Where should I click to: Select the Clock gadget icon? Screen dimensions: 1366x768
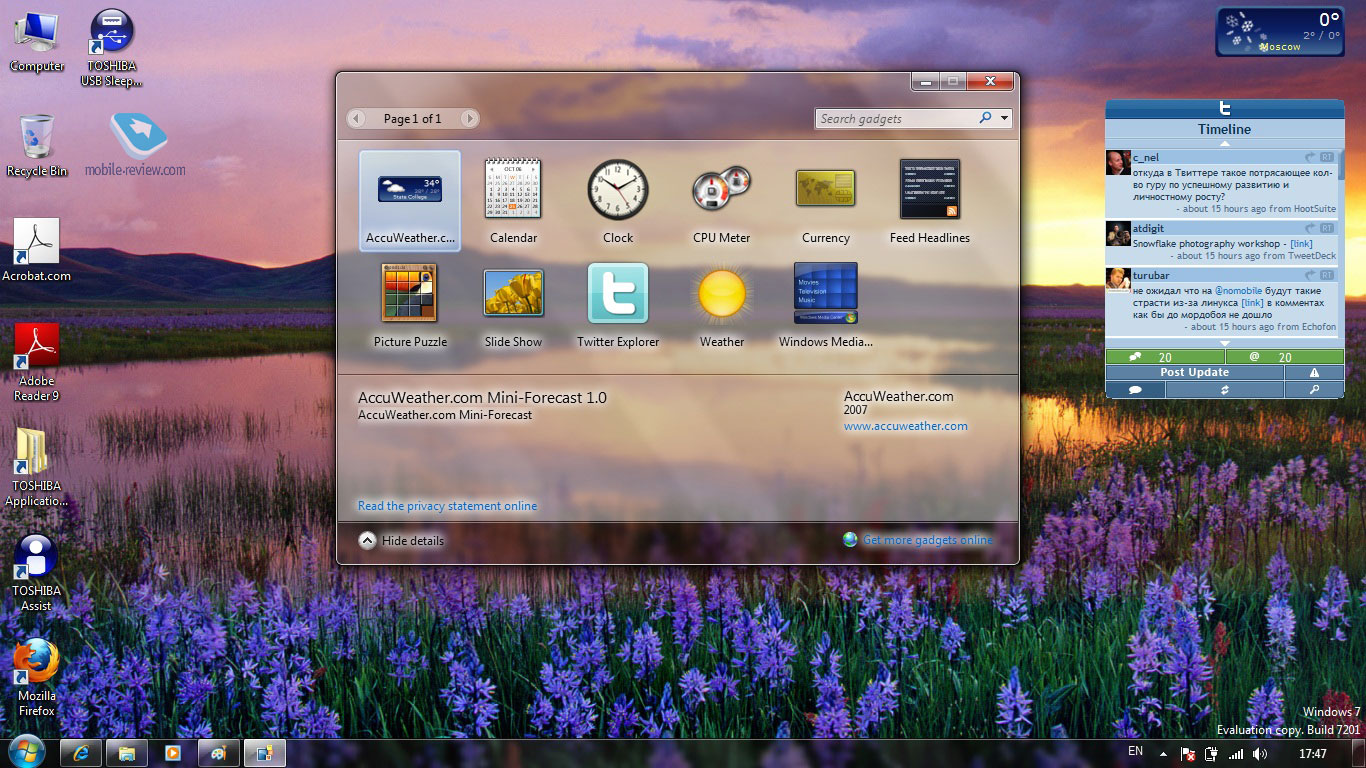point(618,189)
